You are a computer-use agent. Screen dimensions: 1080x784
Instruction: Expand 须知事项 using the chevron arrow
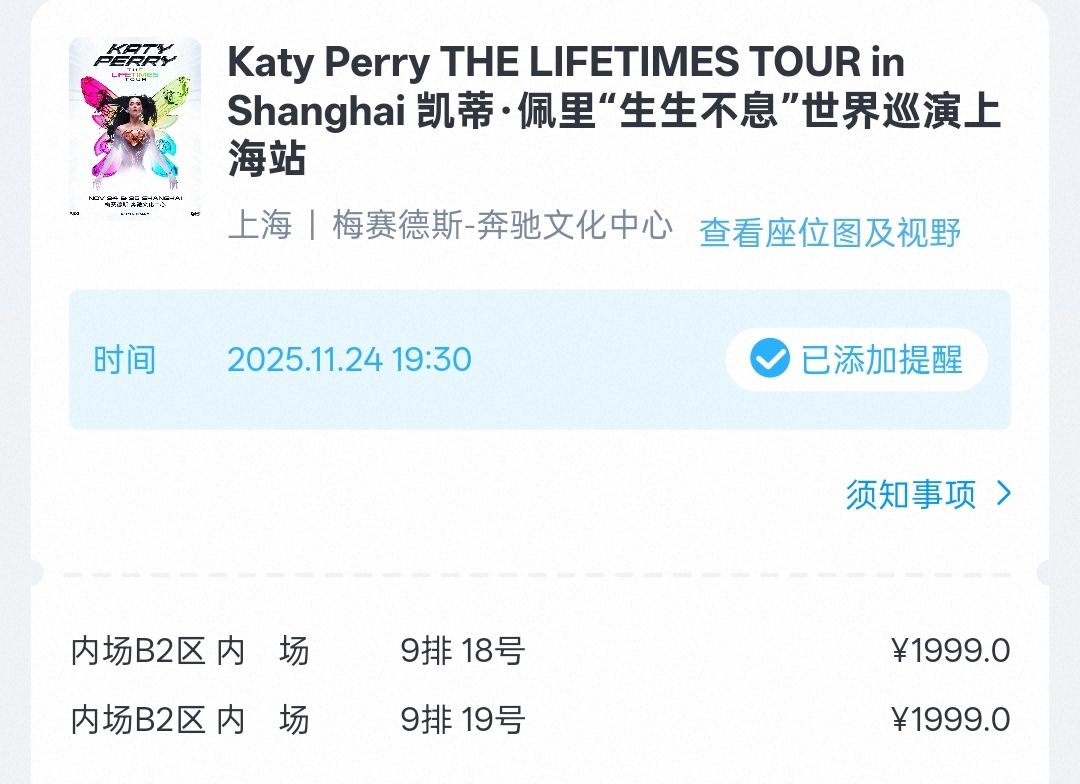tap(1004, 493)
